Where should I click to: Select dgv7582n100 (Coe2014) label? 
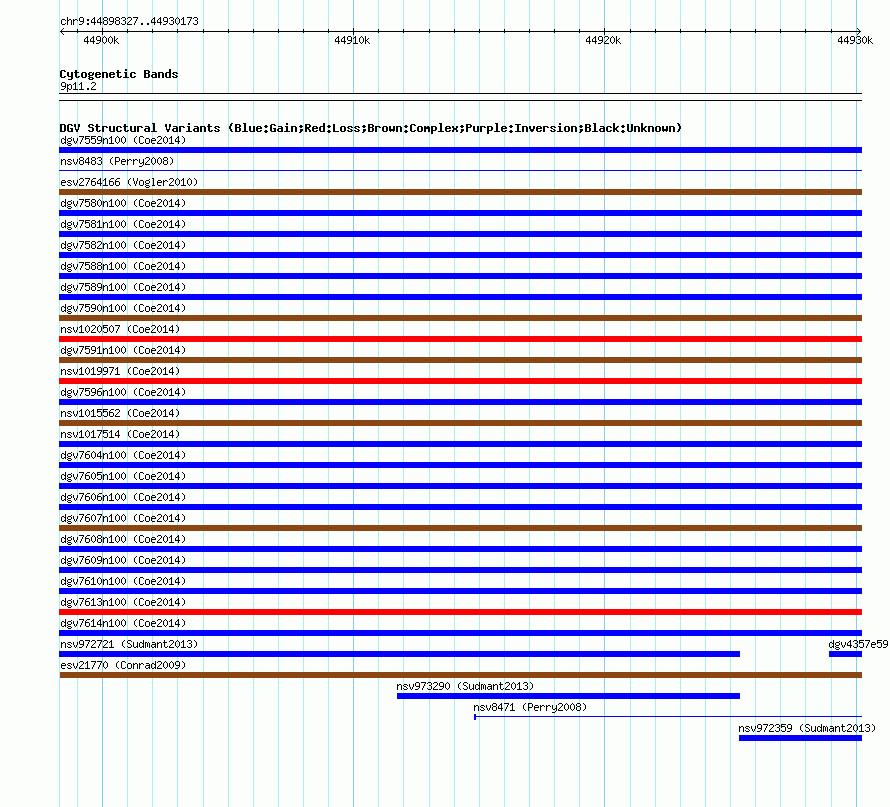click(123, 245)
